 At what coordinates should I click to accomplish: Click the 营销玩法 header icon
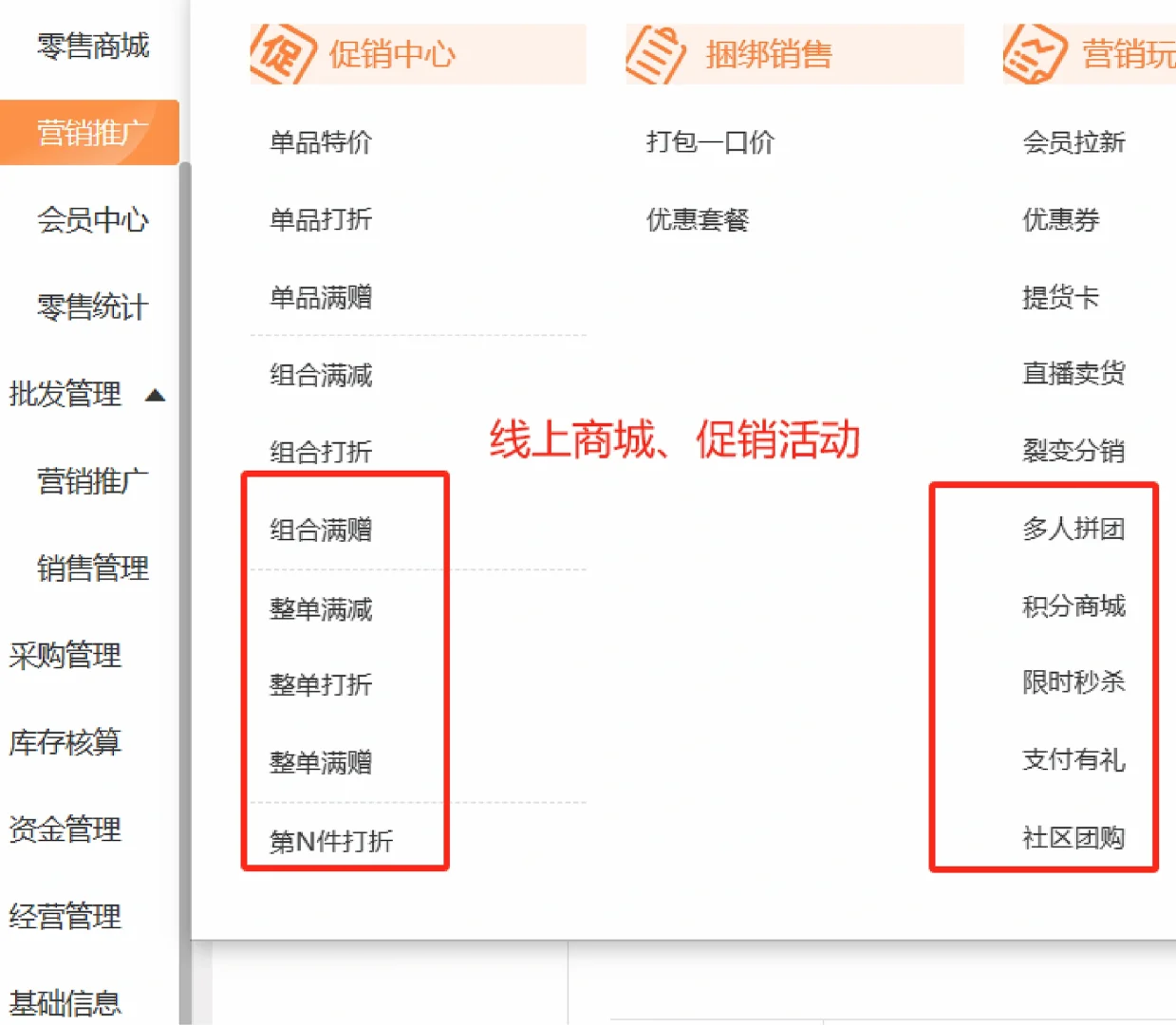pos(1035,54)
